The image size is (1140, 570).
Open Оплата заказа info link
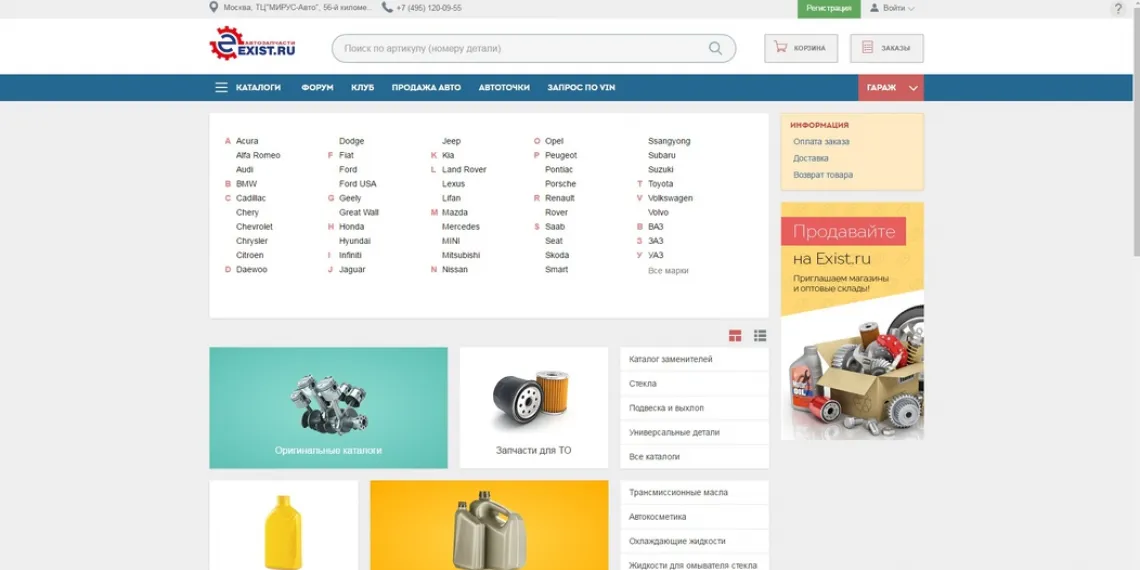(x=821, y=142)
